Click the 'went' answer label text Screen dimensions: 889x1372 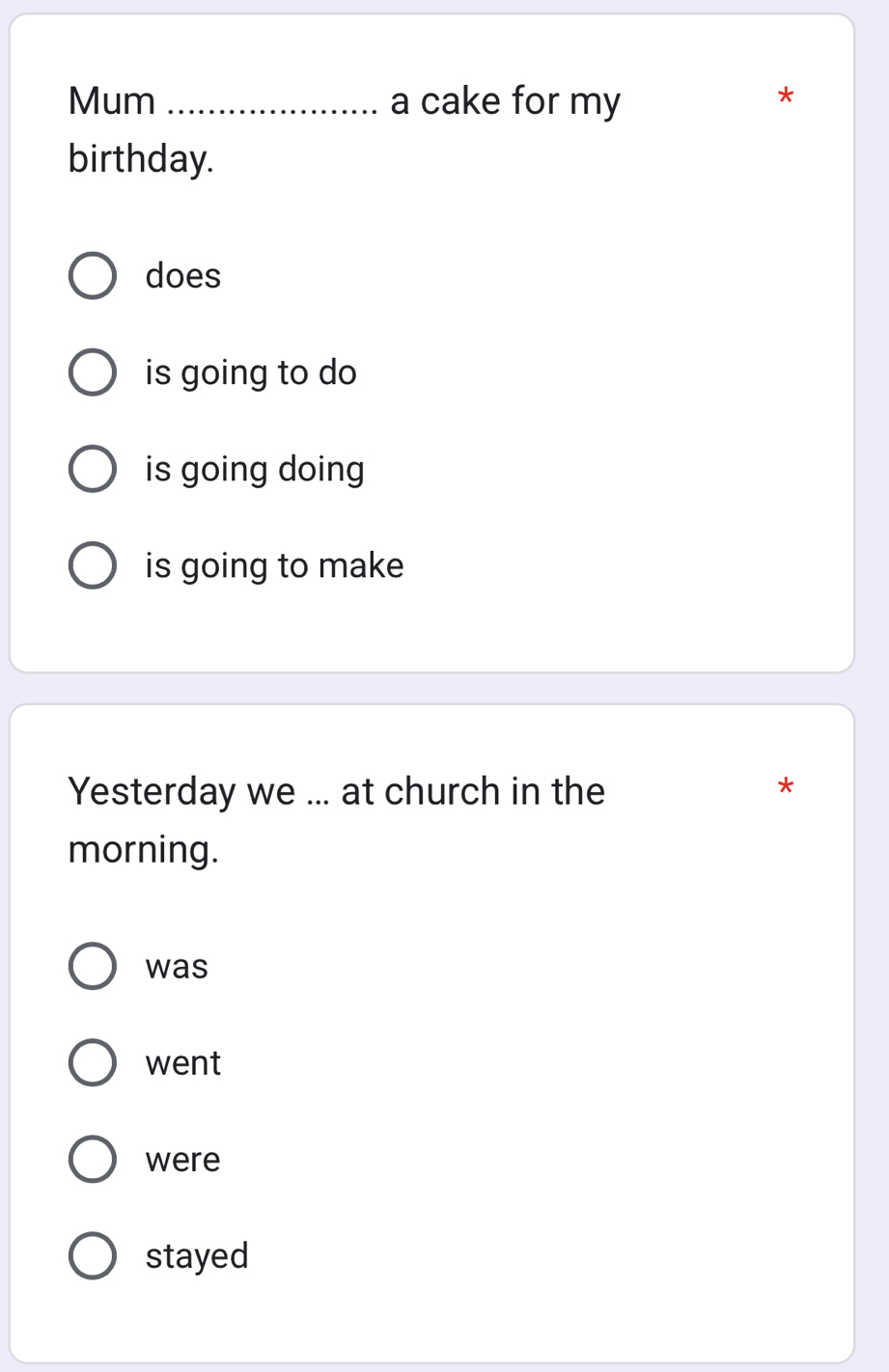click(183, 1063)
